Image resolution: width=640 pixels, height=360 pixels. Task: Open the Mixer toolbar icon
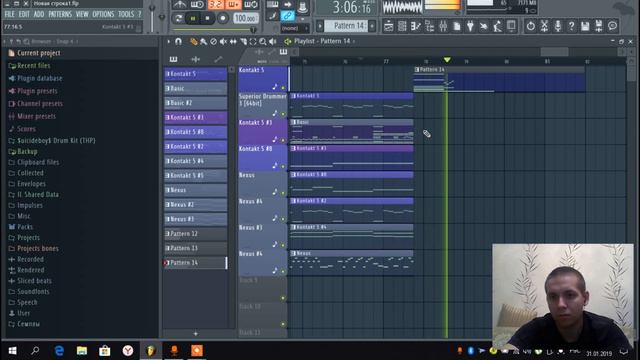click(443, 27)
